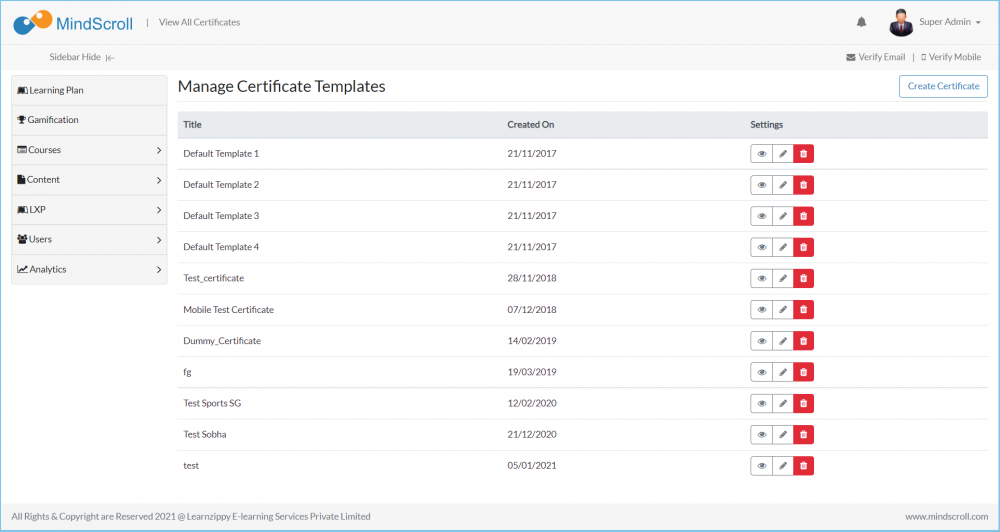Preview Mobile Test Certificate with eye icon
This screenshot has width=1000, height=532.
click(x=761, y=310)
